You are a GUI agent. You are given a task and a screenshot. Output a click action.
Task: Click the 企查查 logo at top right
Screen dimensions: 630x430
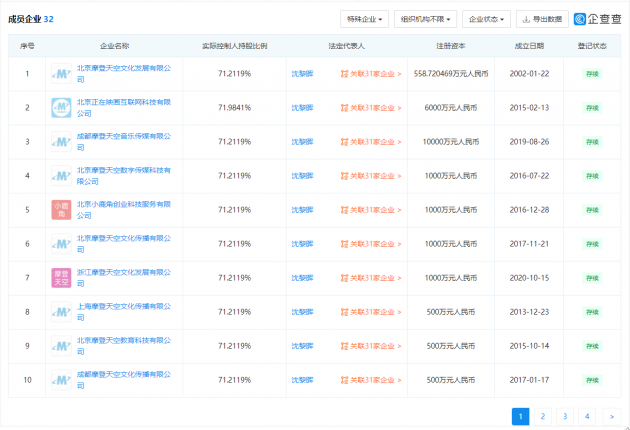click(x=597, y=19)
